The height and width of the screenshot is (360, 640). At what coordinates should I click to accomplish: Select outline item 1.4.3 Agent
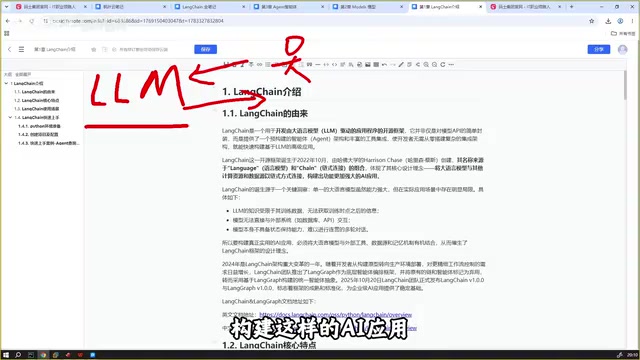49,143
